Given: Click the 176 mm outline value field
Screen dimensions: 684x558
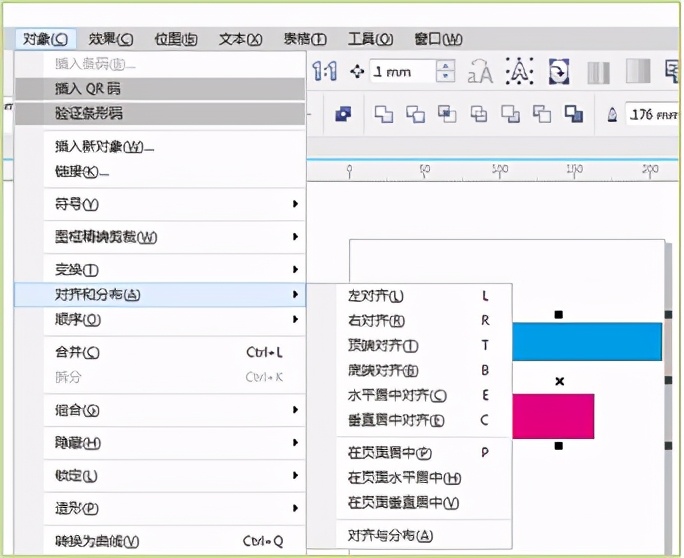Looking at the screenshot, I should pyautogui.click(x=652, y=114).
